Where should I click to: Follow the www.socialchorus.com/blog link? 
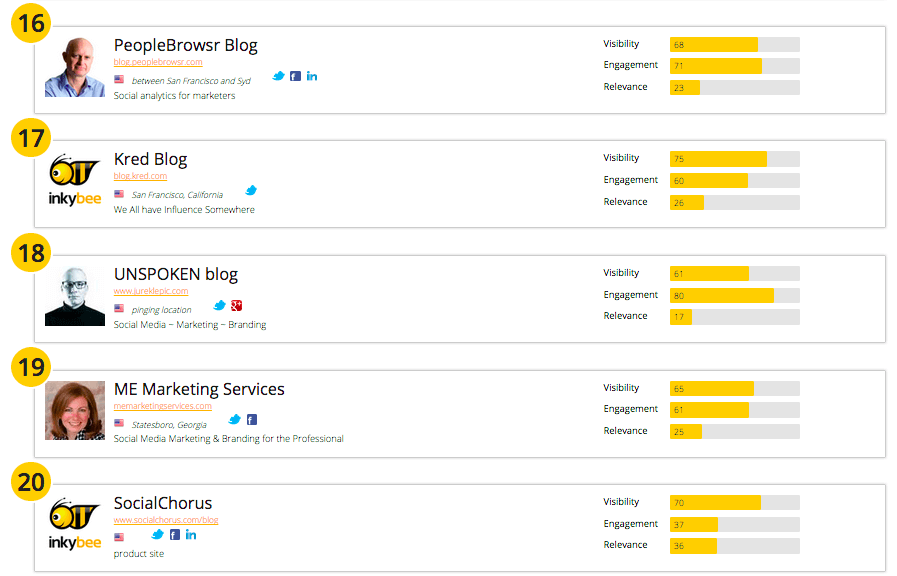coord(165,520)
